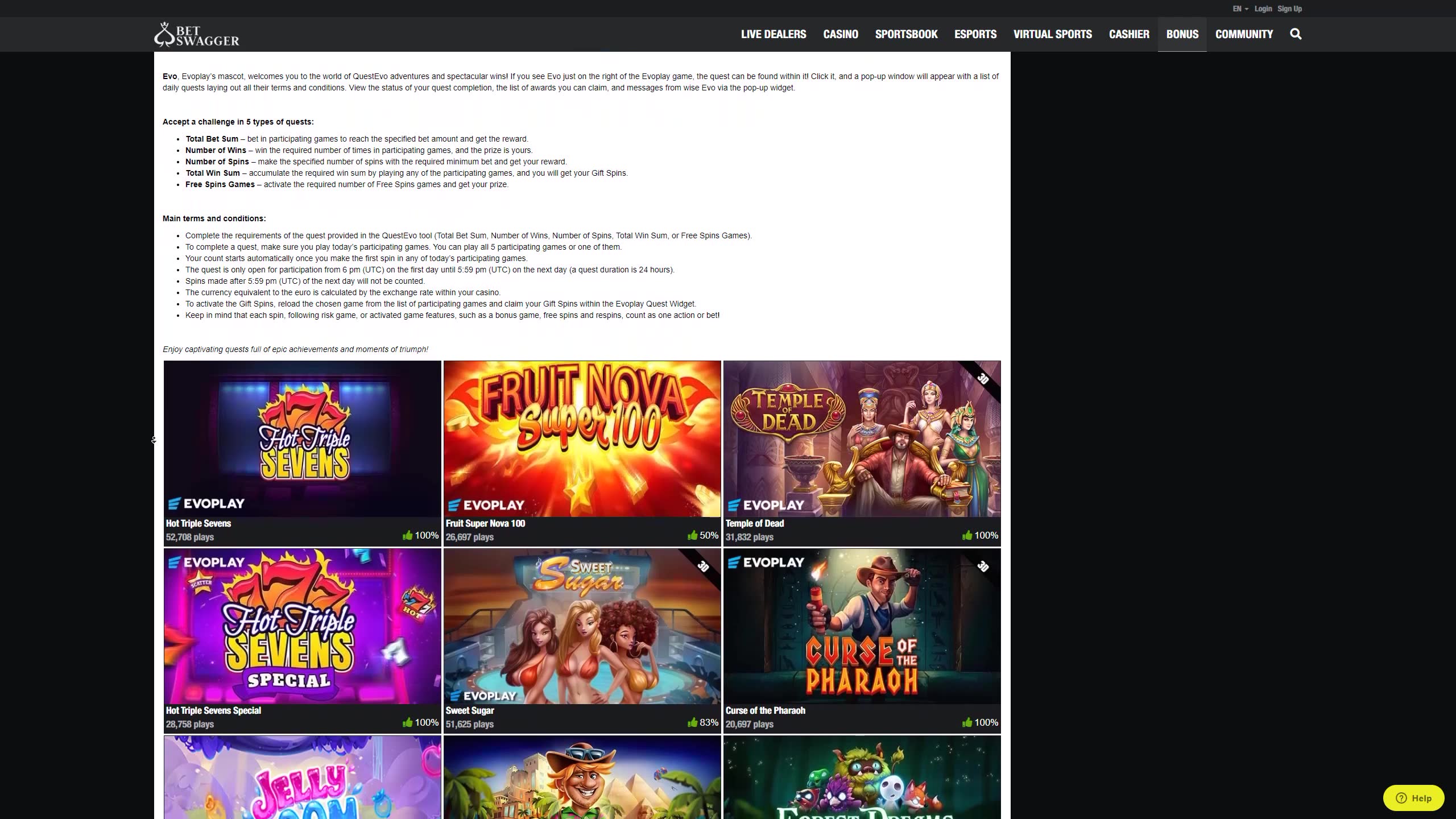Click thumbs-up rating for Fruit Super Nova 100

click(x=692, y=535)
